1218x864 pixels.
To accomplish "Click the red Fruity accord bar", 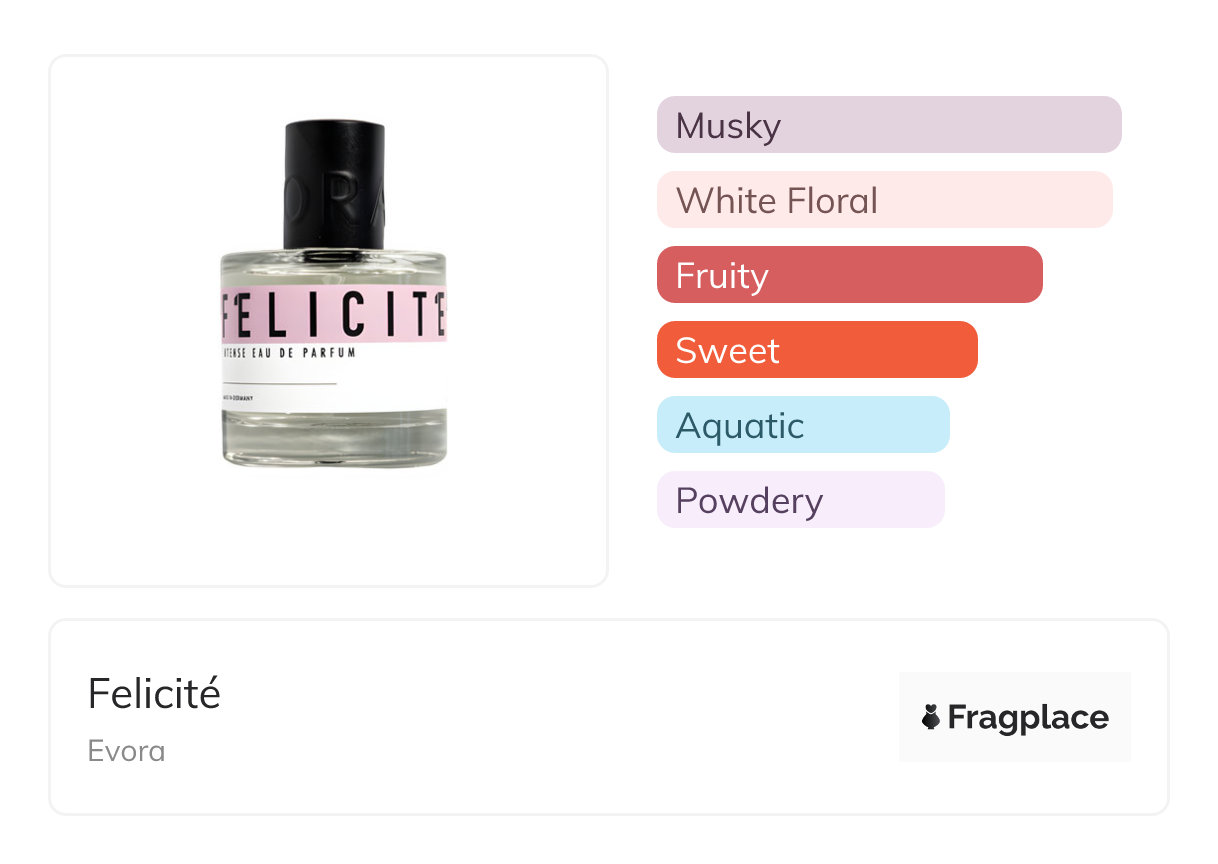I will [850, 275].
